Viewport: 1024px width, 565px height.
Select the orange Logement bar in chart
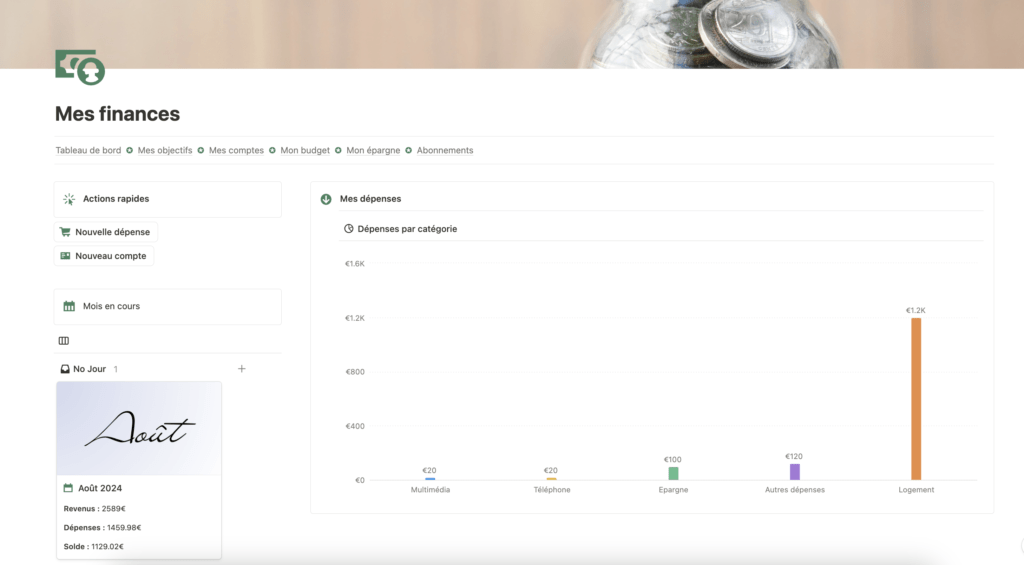tap(915, 399)
